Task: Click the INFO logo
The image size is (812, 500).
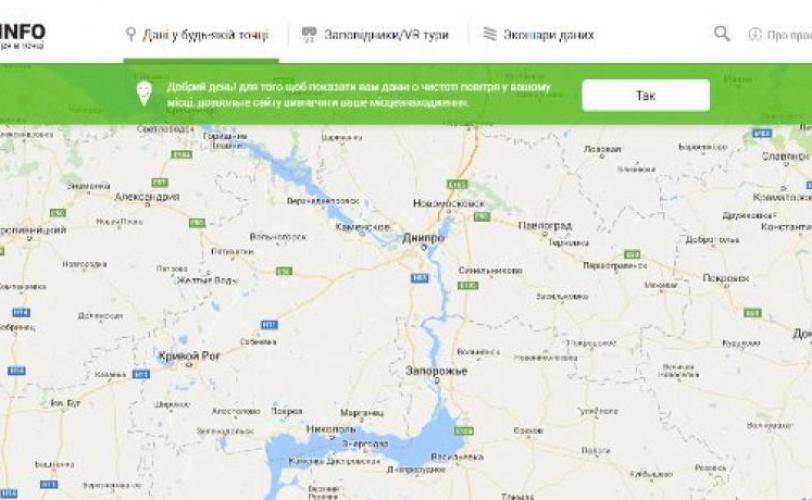Action: (x=22, y=32)
